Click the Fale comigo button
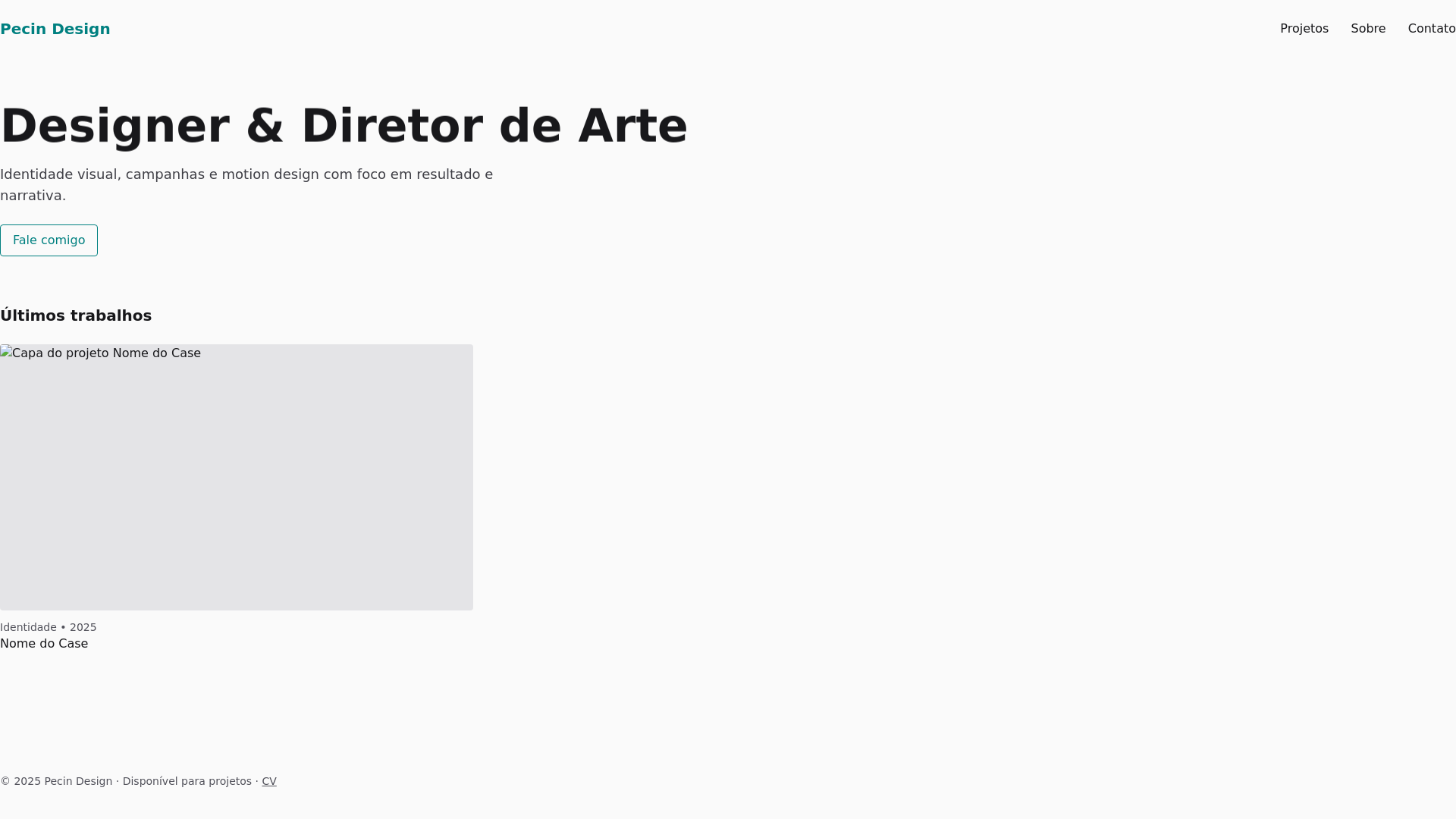1456x819 pixels. [49, 240]
